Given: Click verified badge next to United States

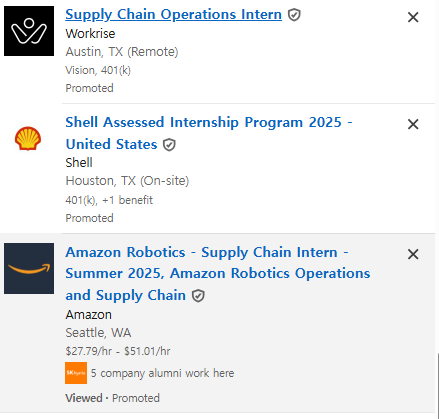Looking at the screenshot, I should pos(169,145).
